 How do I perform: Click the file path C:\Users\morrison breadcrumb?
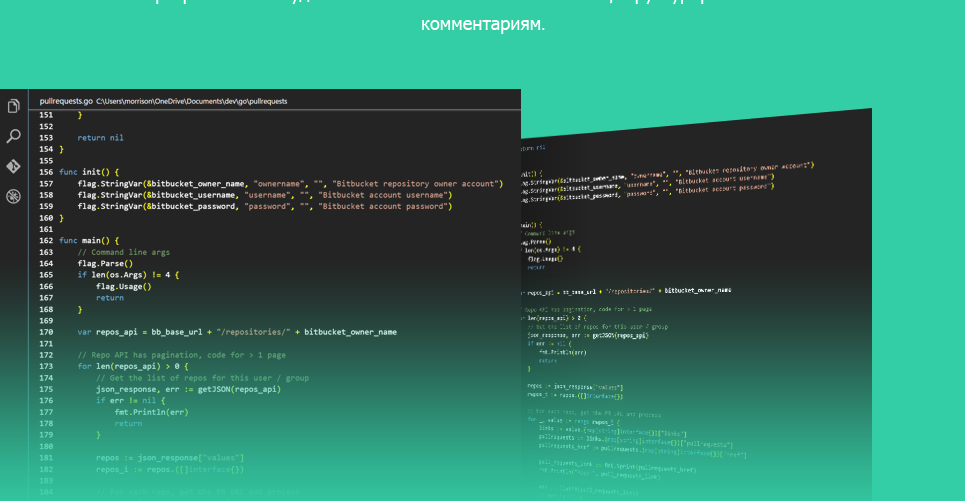pyautogui.click(x=191, y=102)
